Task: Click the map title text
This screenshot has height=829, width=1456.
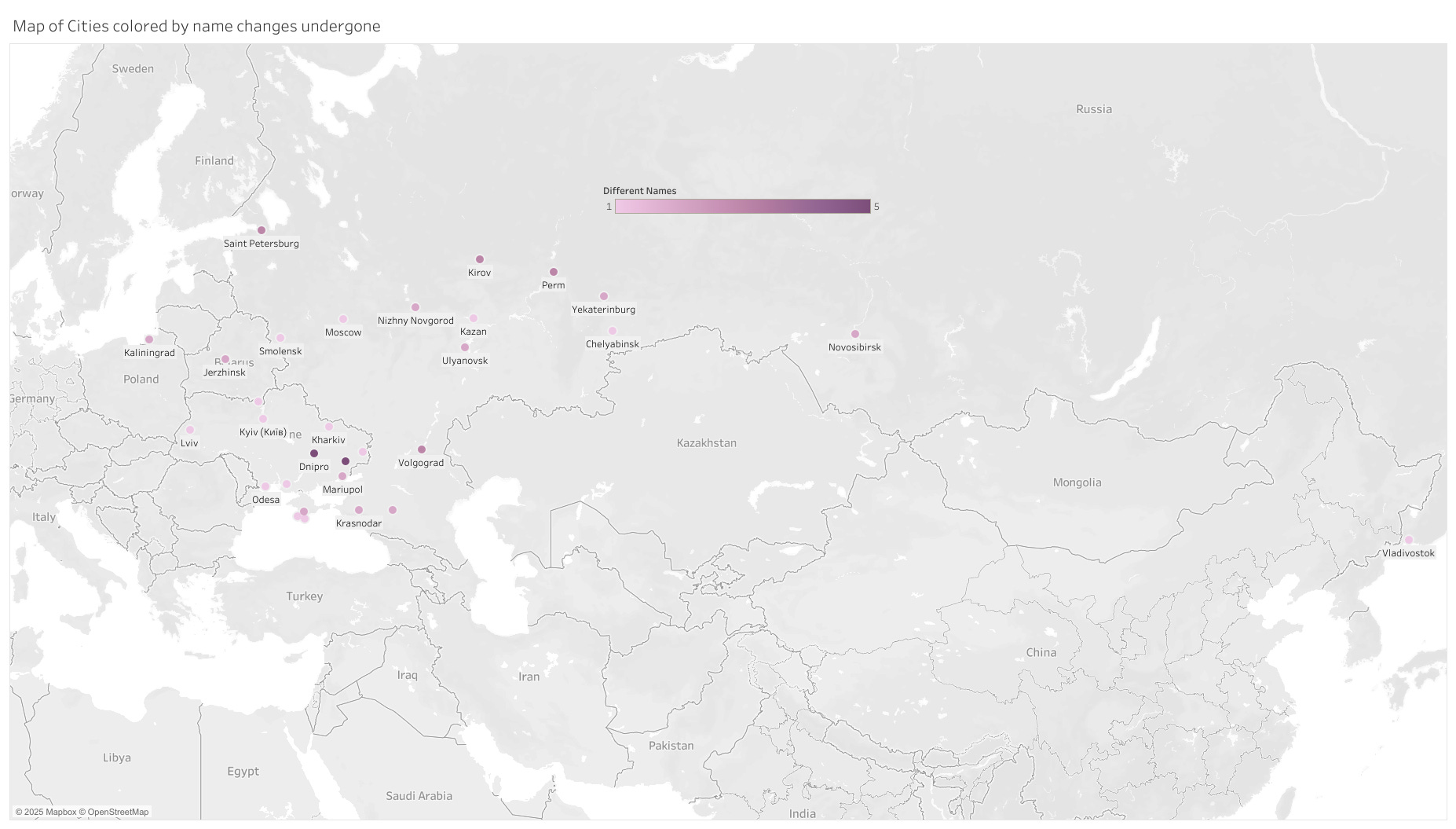Action: pos(196,26)
